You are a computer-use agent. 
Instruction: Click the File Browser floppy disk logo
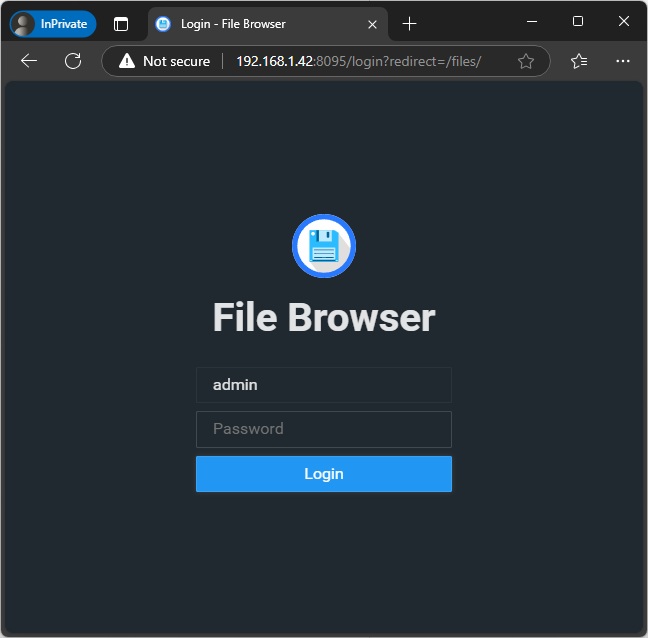(x=324, y=246)
